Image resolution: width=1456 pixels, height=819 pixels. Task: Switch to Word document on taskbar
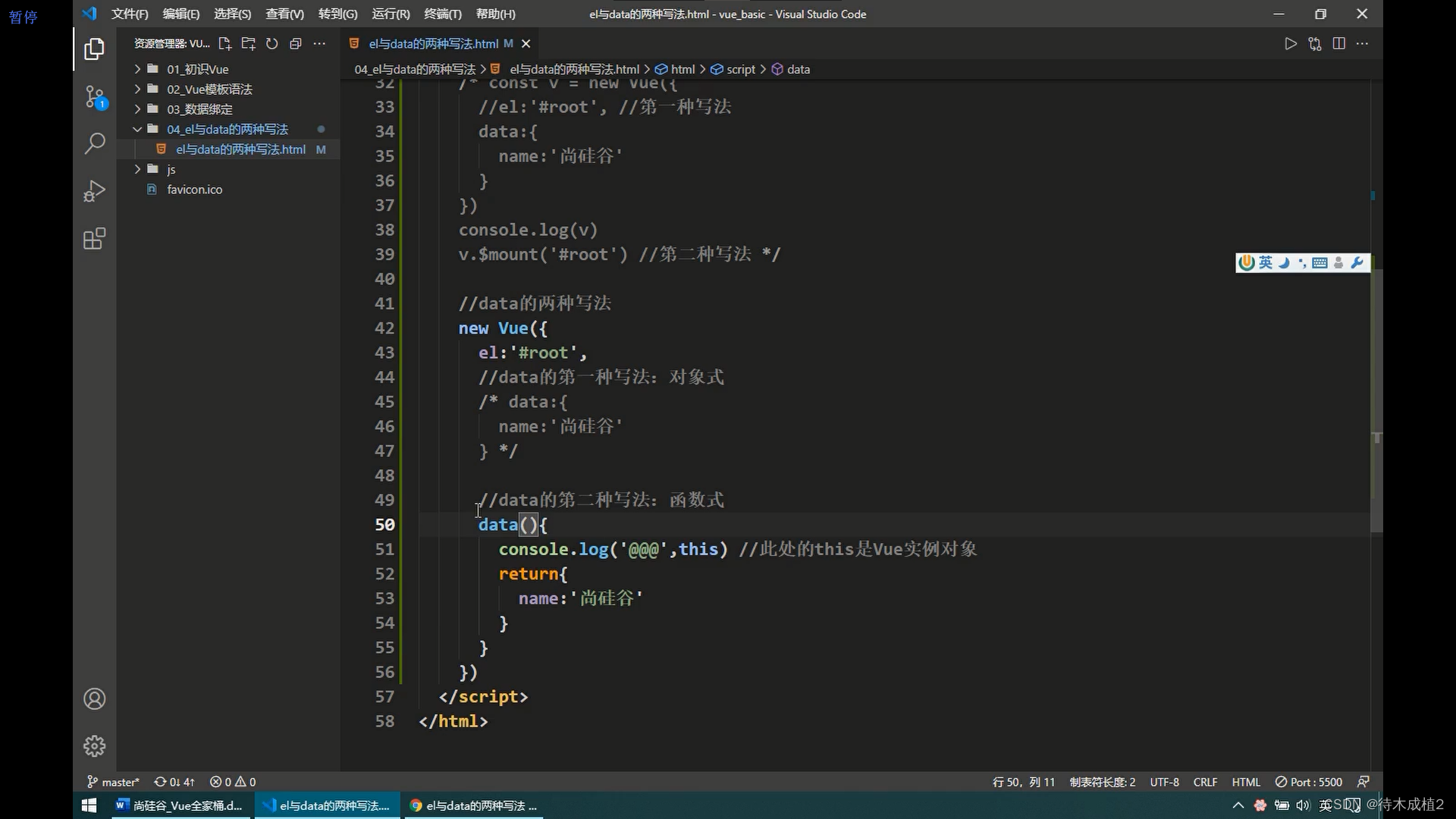(180, 805)
